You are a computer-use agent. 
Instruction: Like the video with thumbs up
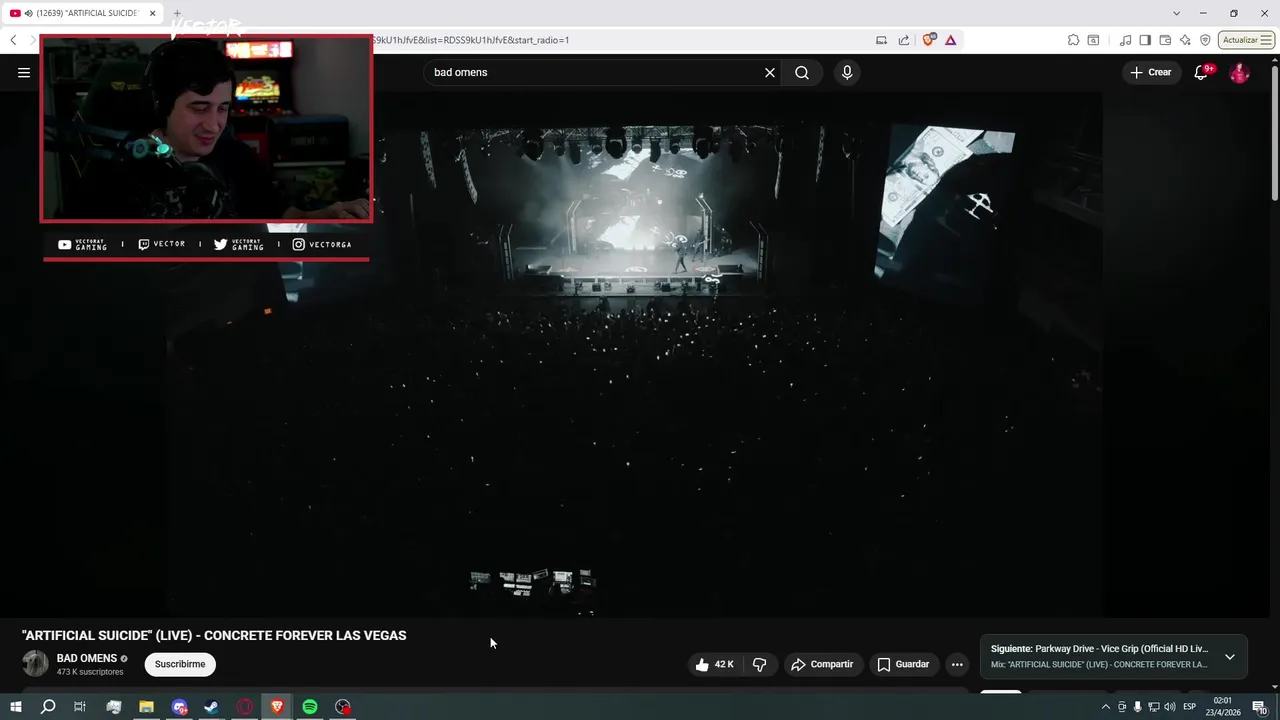714,664
